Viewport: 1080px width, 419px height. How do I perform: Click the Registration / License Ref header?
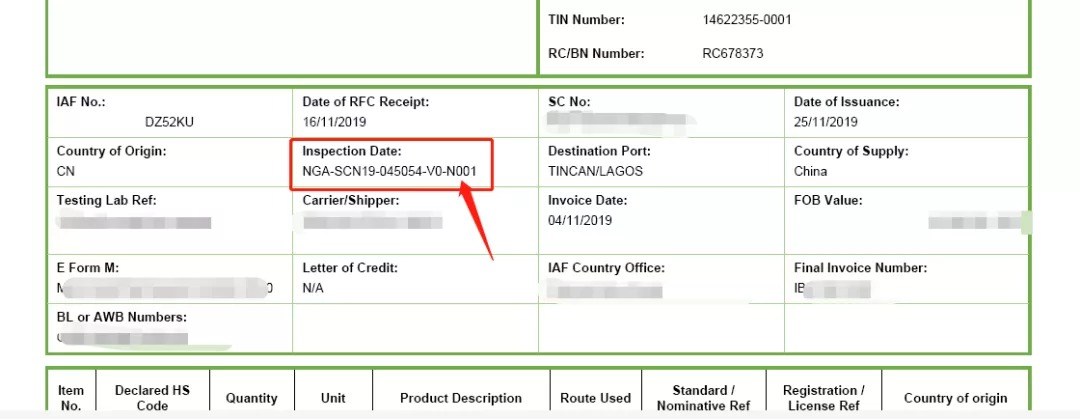click(824, 398)
